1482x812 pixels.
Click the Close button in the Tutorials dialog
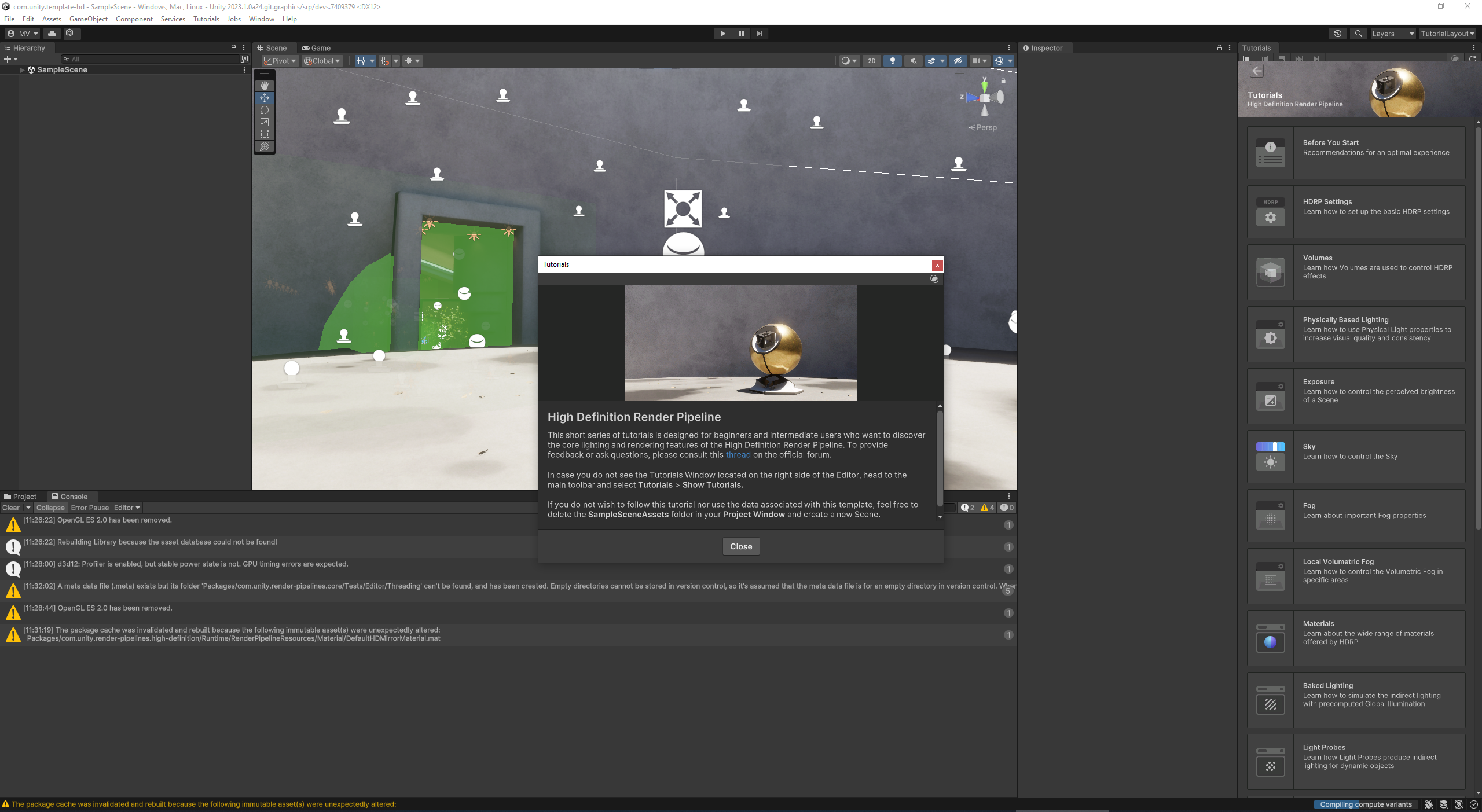(741, 546)
